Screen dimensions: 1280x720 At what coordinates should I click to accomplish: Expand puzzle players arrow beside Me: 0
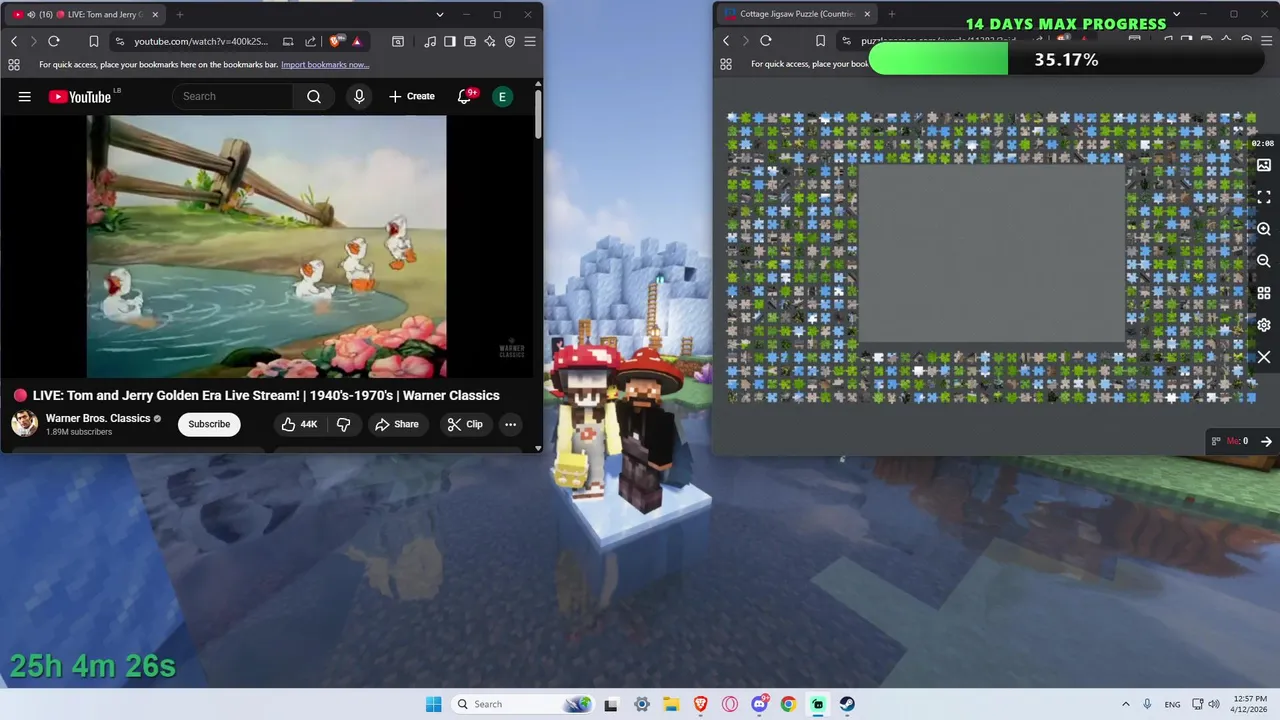[1266, 441]
